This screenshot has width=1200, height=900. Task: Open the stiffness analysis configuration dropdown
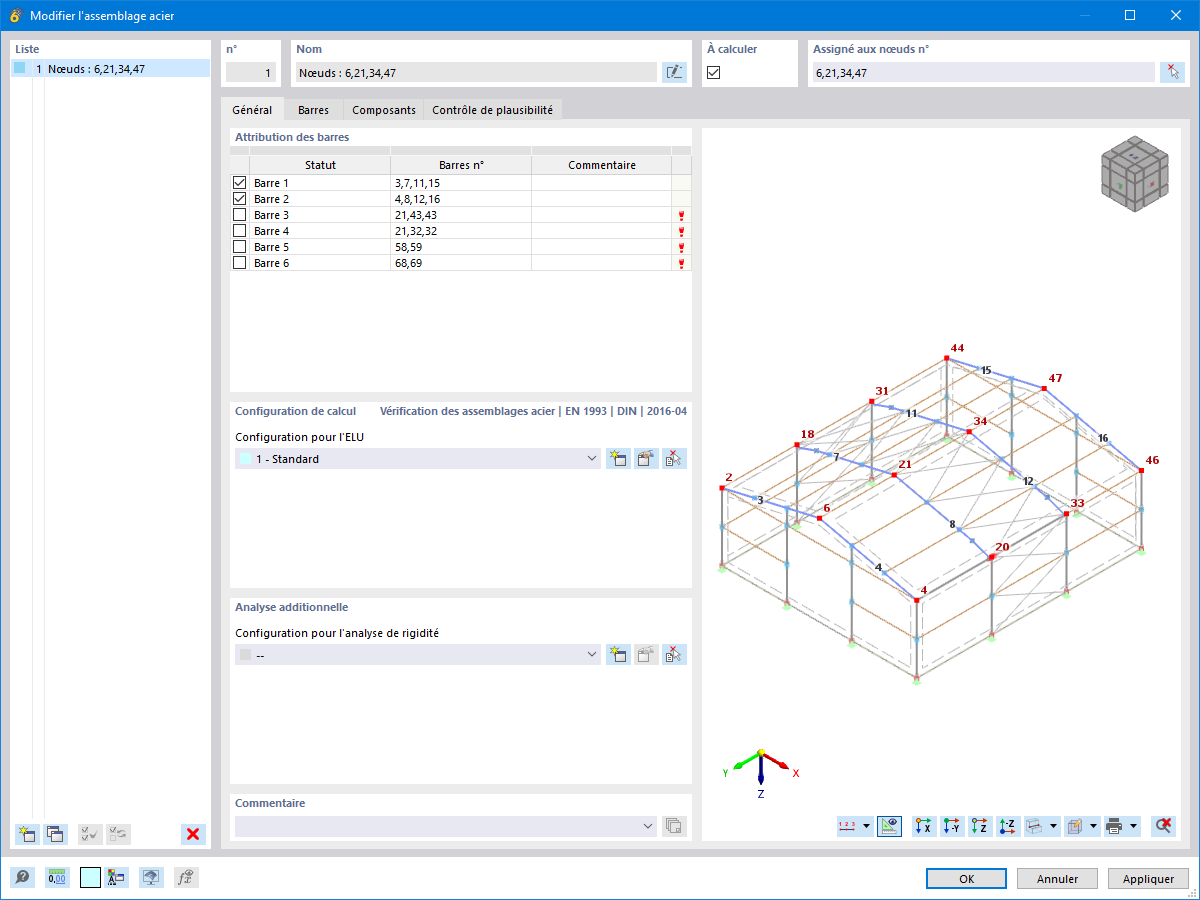click(x=591, y=654)
